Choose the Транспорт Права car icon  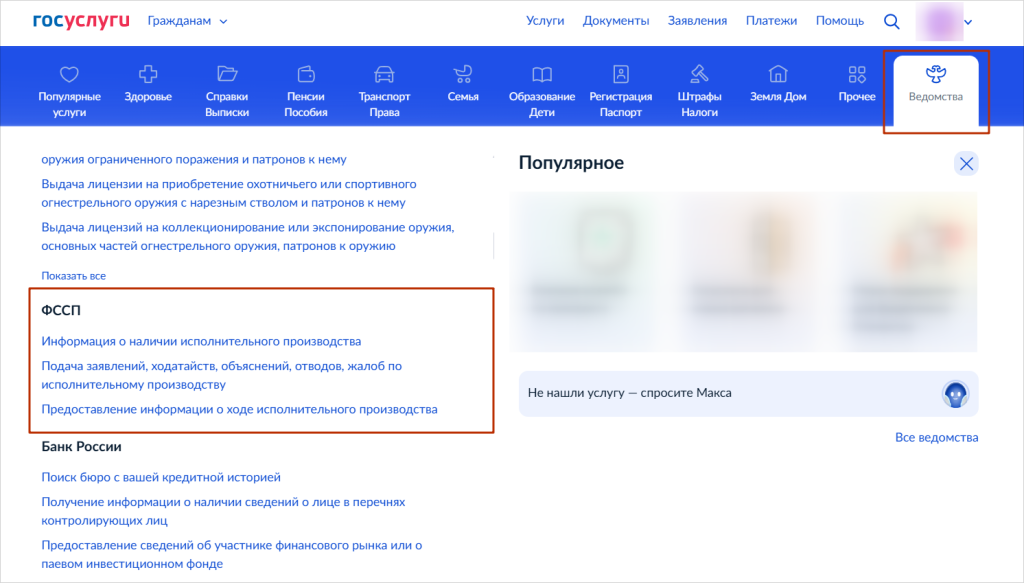384,74
